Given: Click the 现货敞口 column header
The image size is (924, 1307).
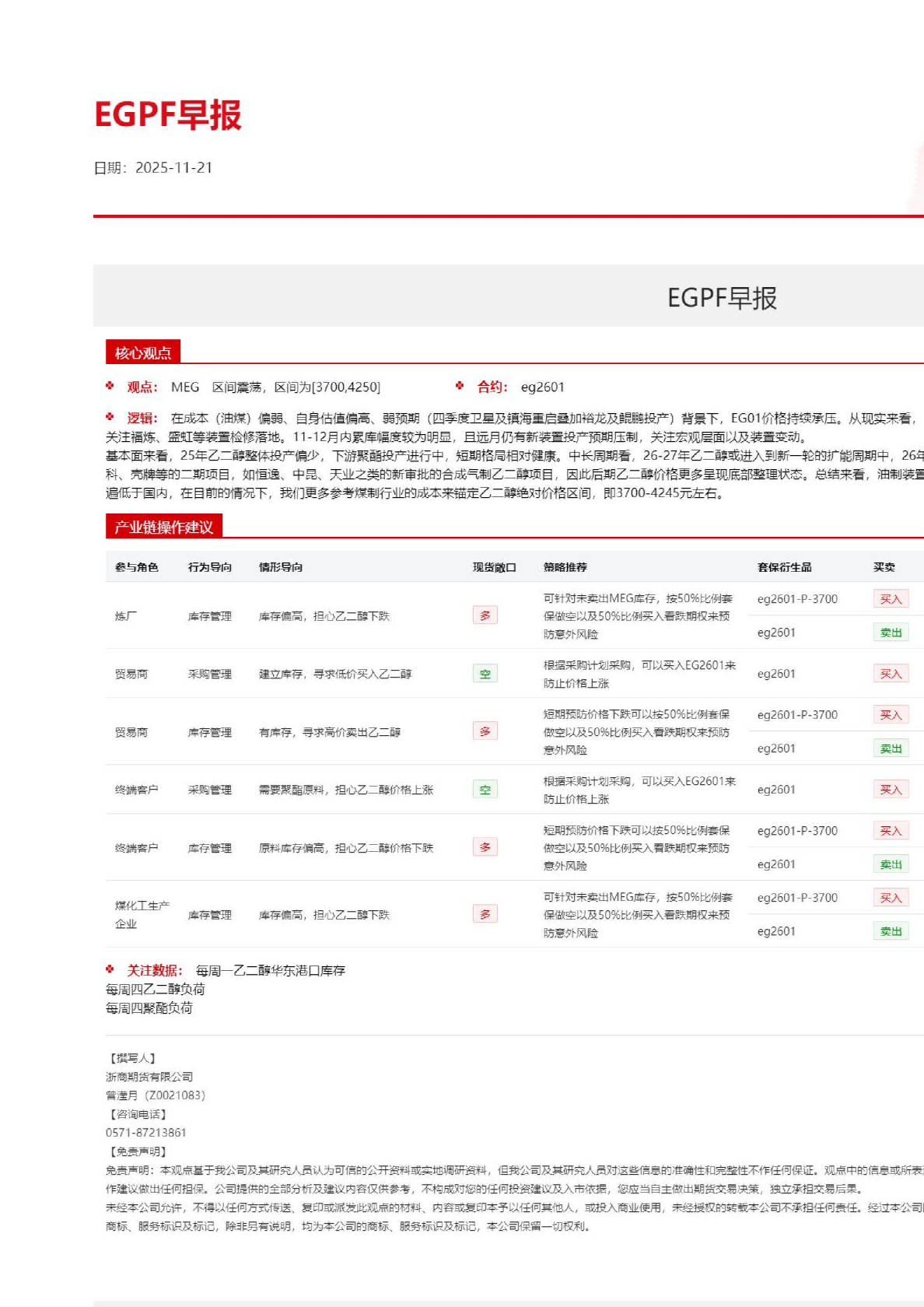Looking at the screenshot, I should (x=494, y=567).
